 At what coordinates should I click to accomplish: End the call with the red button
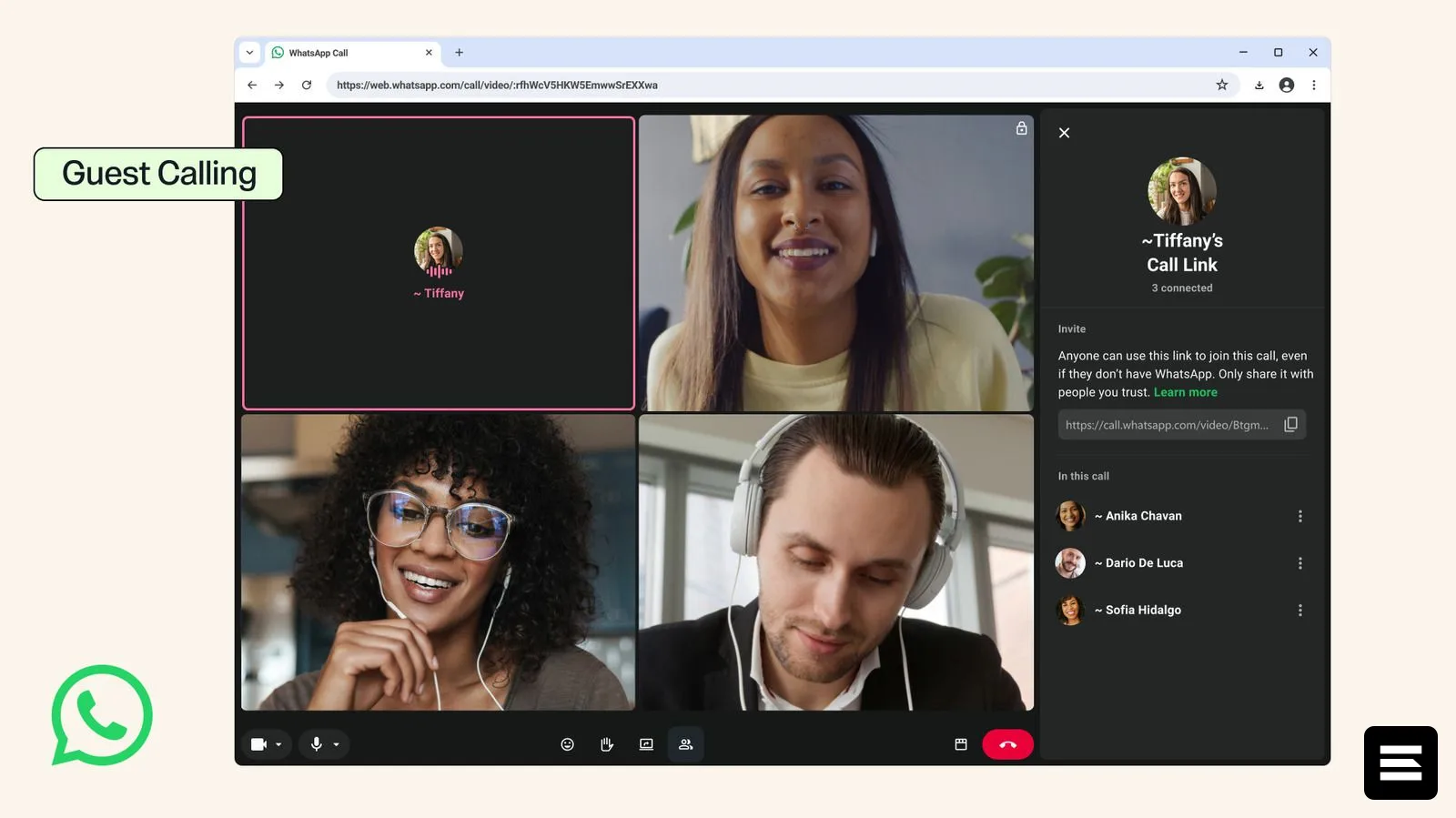[x=1007, y=744]
